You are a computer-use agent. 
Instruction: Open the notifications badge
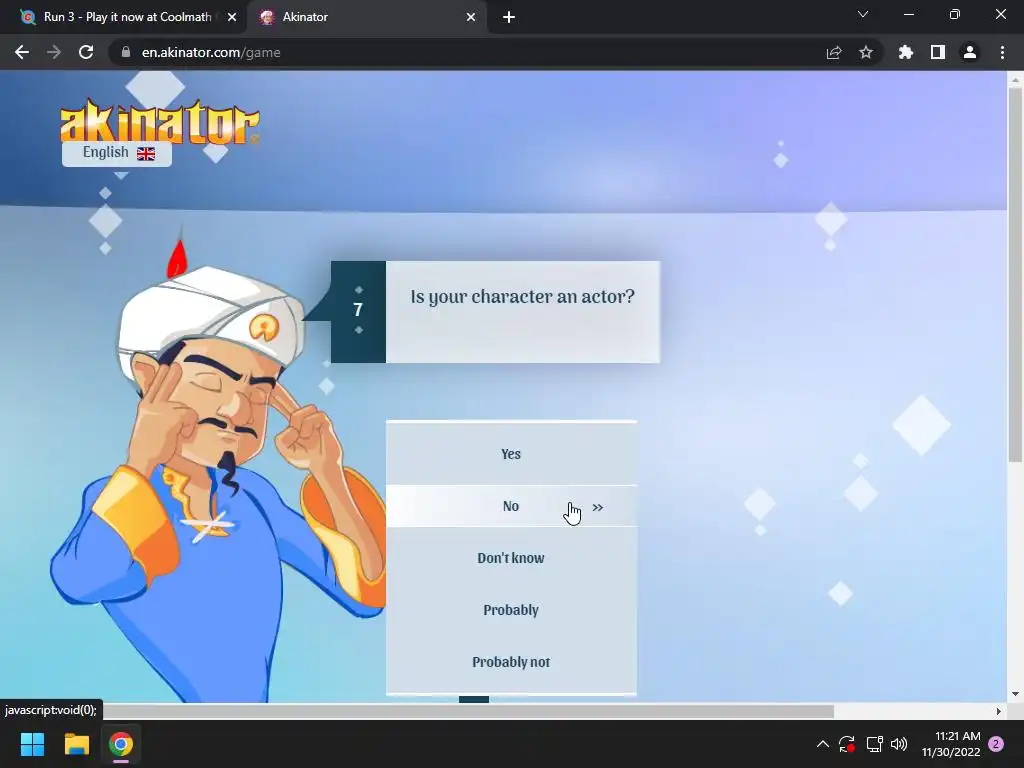996,744
